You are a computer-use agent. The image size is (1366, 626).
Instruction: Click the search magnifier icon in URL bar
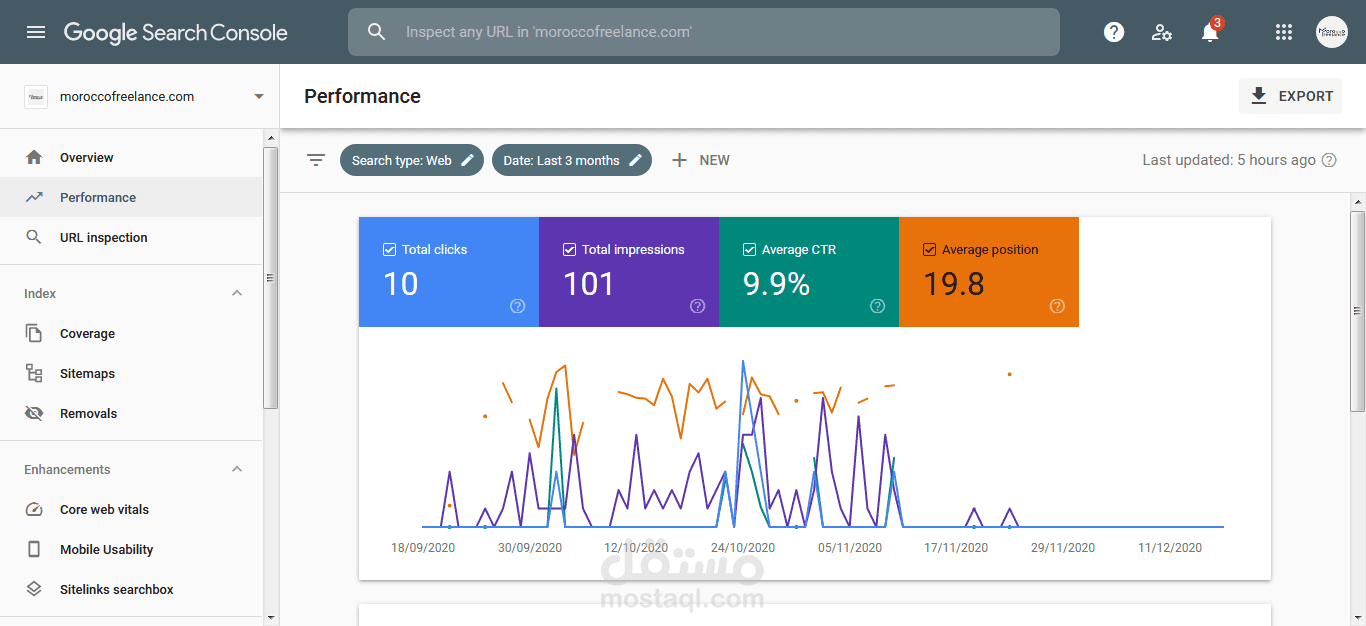376,32
